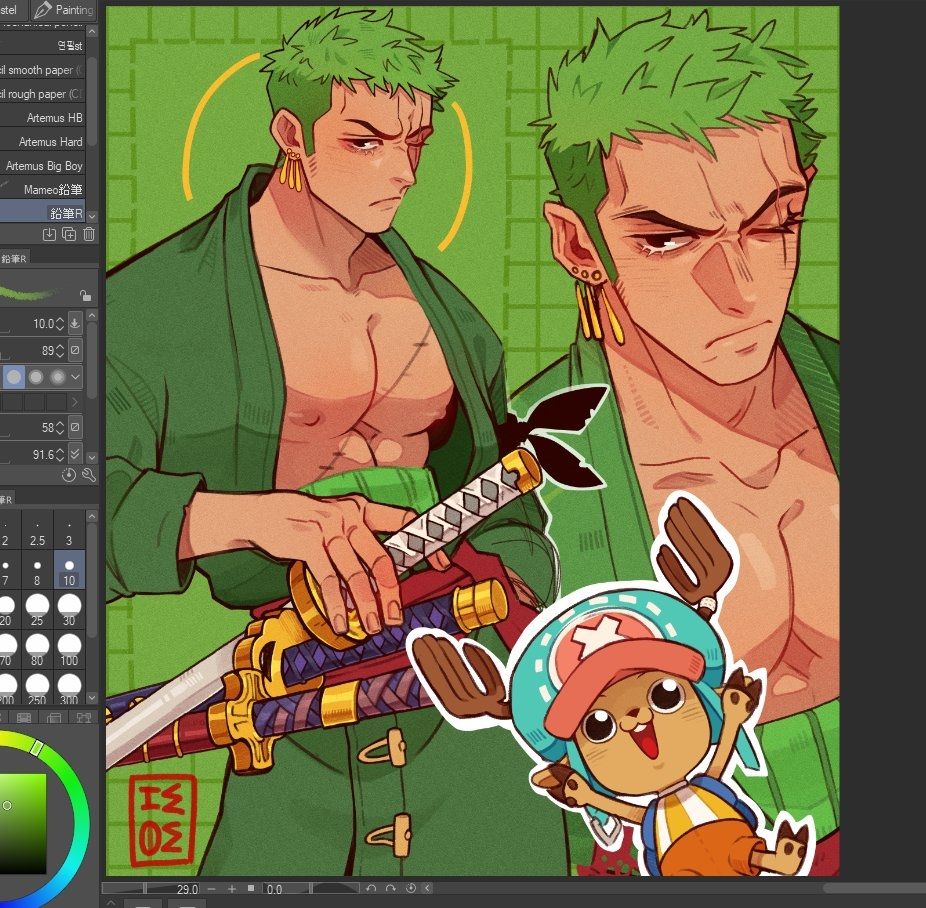The width and height of the screenshot is (926, 908).
Task: Pick the selected brush size preset 10
Action: (69, 570)
